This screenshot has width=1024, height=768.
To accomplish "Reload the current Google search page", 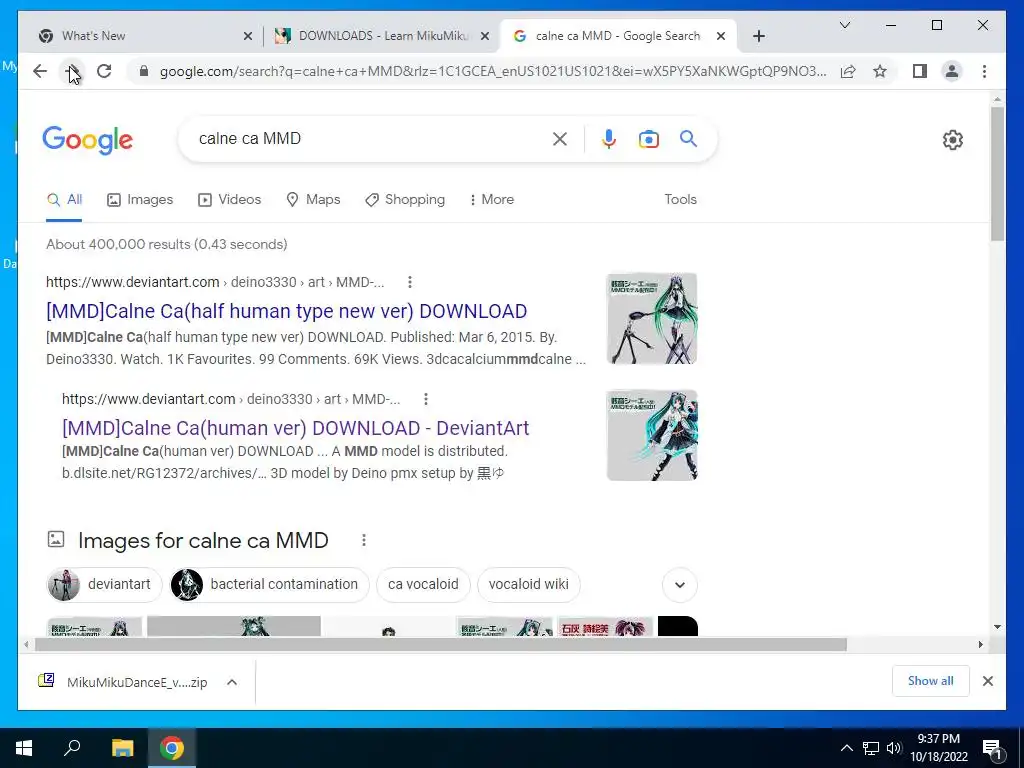I will (104, 71).
